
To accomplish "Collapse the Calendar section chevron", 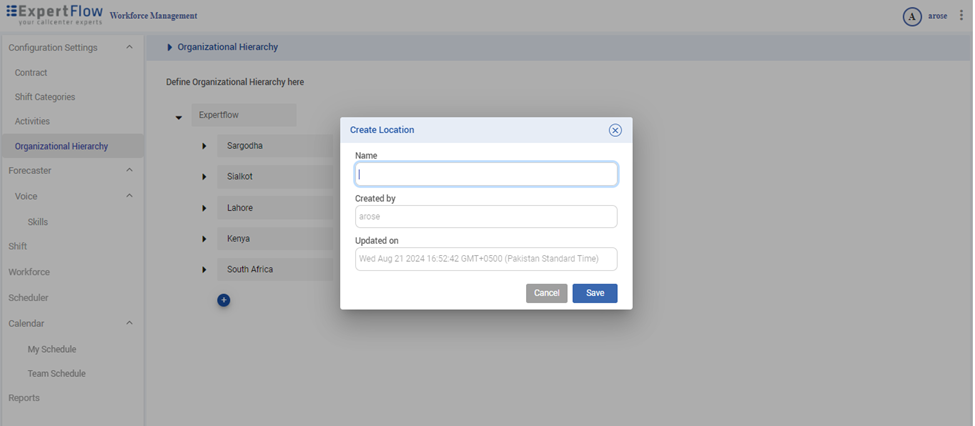I will tap(129, 324).
